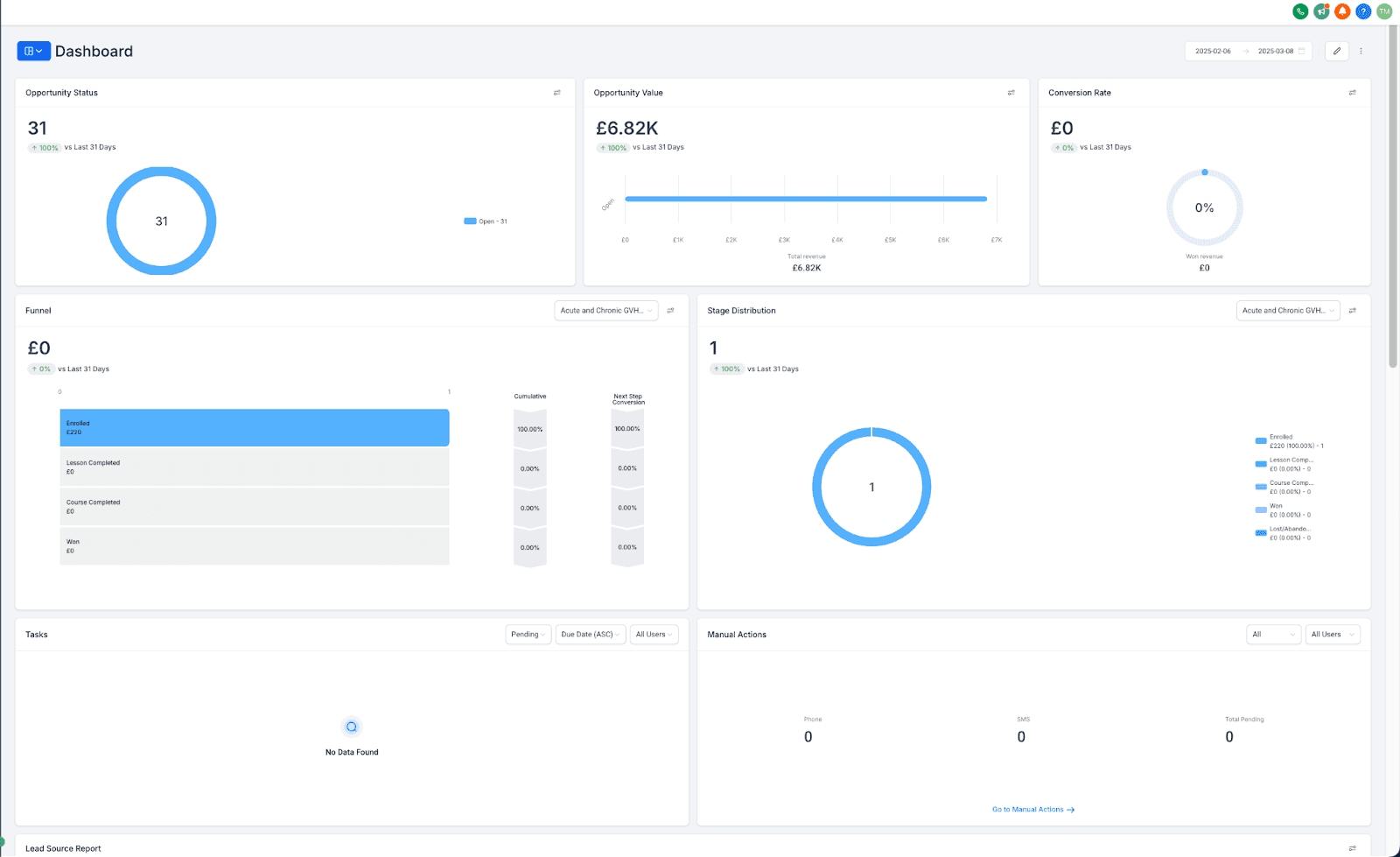Click the Conversion Rate 0% gauge
This screenshot has width=1400, height=857.
click(x=1205, y=207)
